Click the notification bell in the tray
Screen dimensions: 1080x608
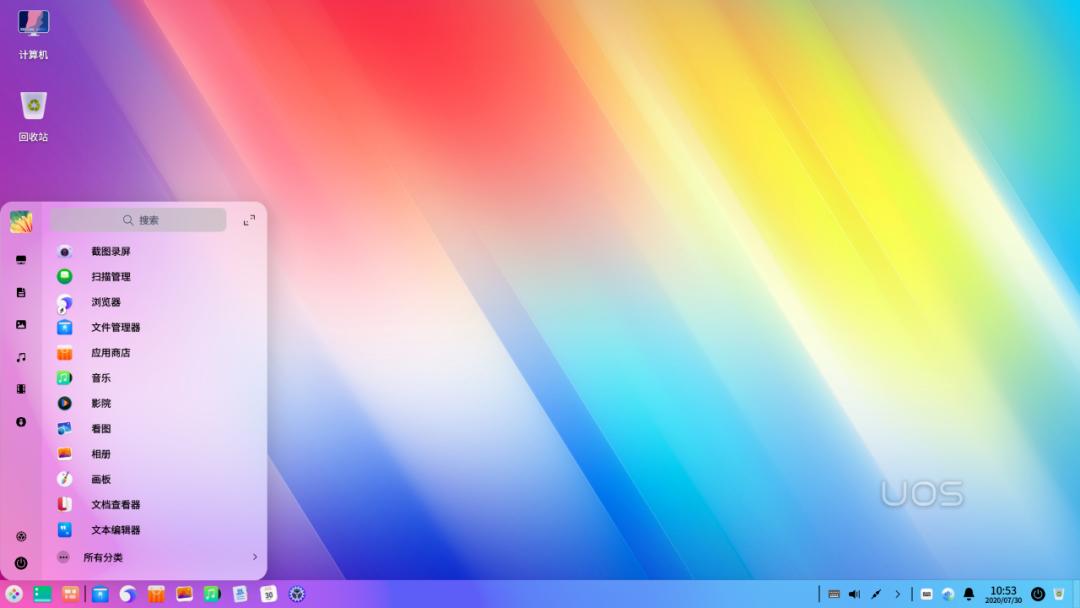pyautogui.click(x=968, y=594)
